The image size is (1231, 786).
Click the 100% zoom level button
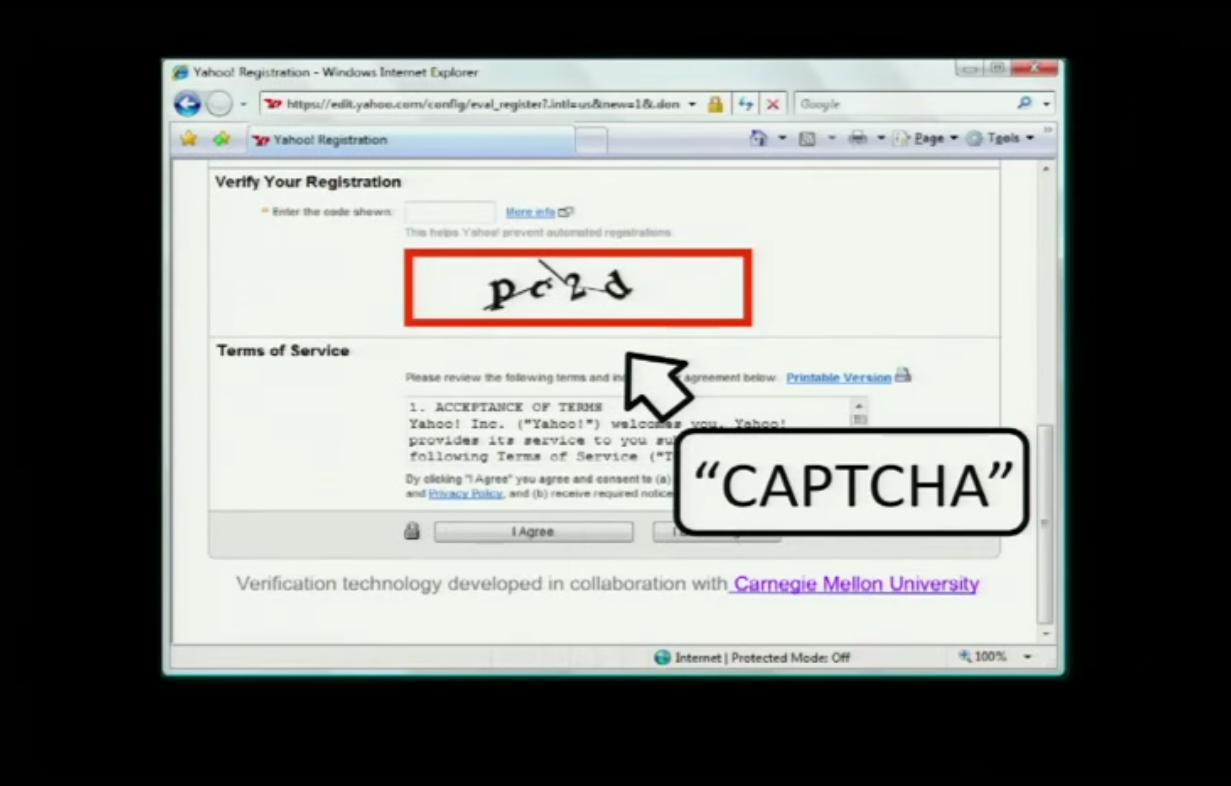tap(983, 657)
